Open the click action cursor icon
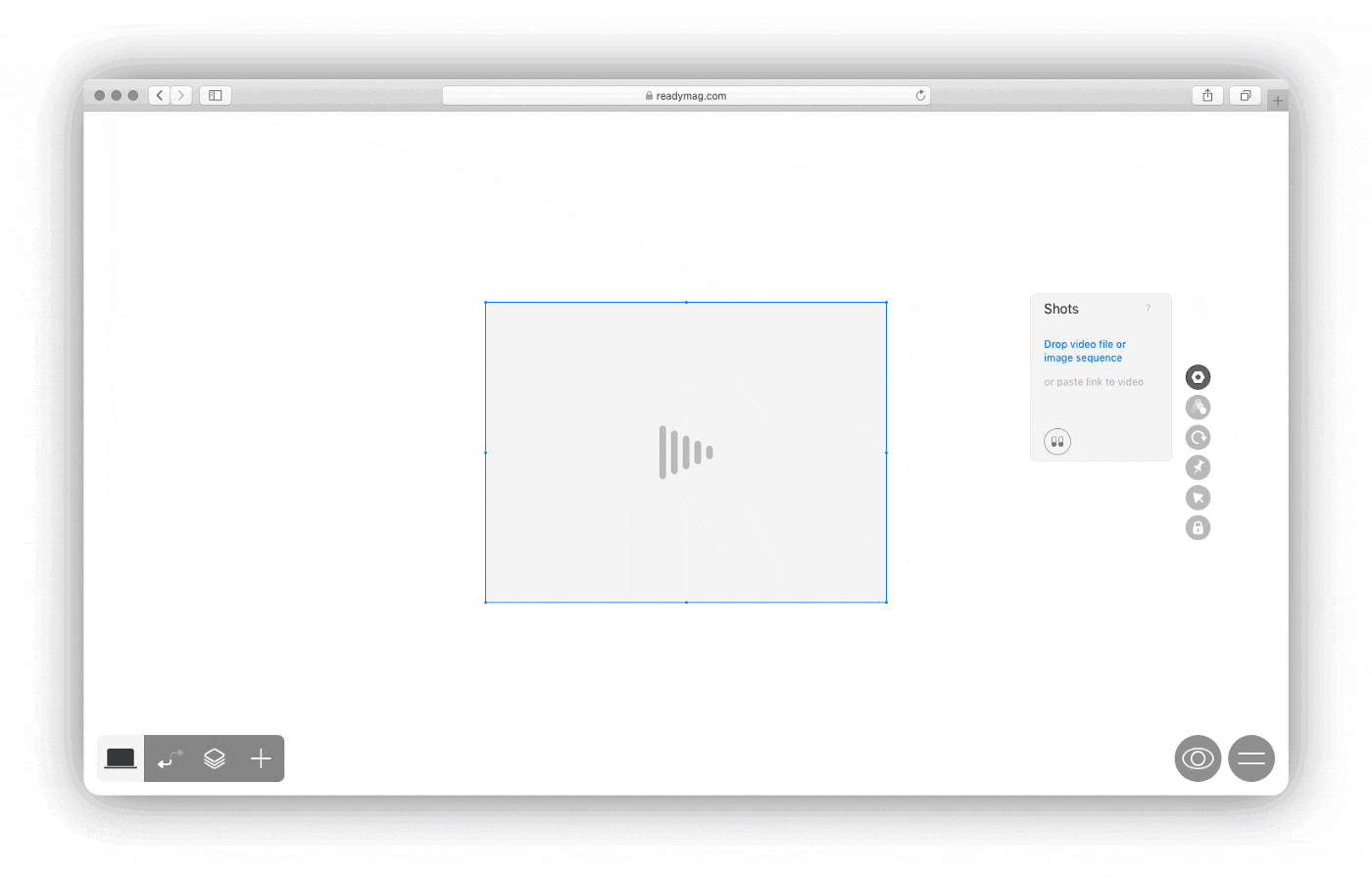 [1198, 498]
